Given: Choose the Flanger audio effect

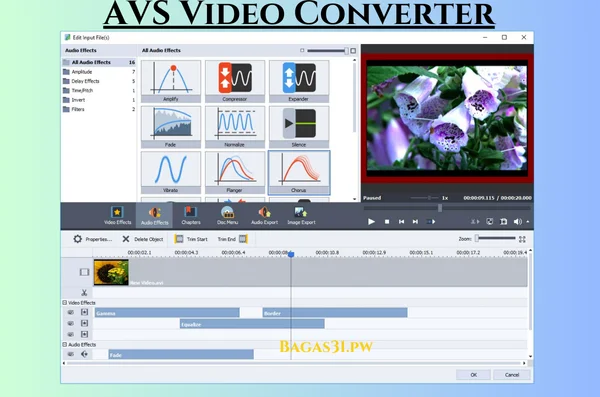Looking at the screenshot, I should pos(235,173).
